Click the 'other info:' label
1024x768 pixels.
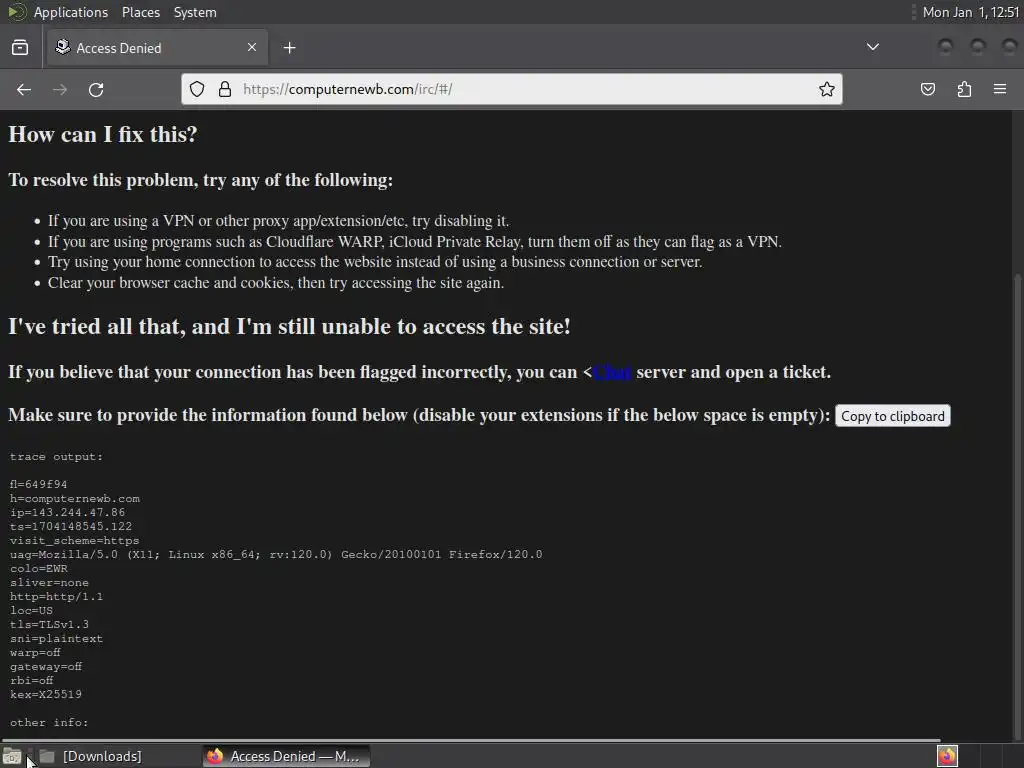[x=49, y=723]
